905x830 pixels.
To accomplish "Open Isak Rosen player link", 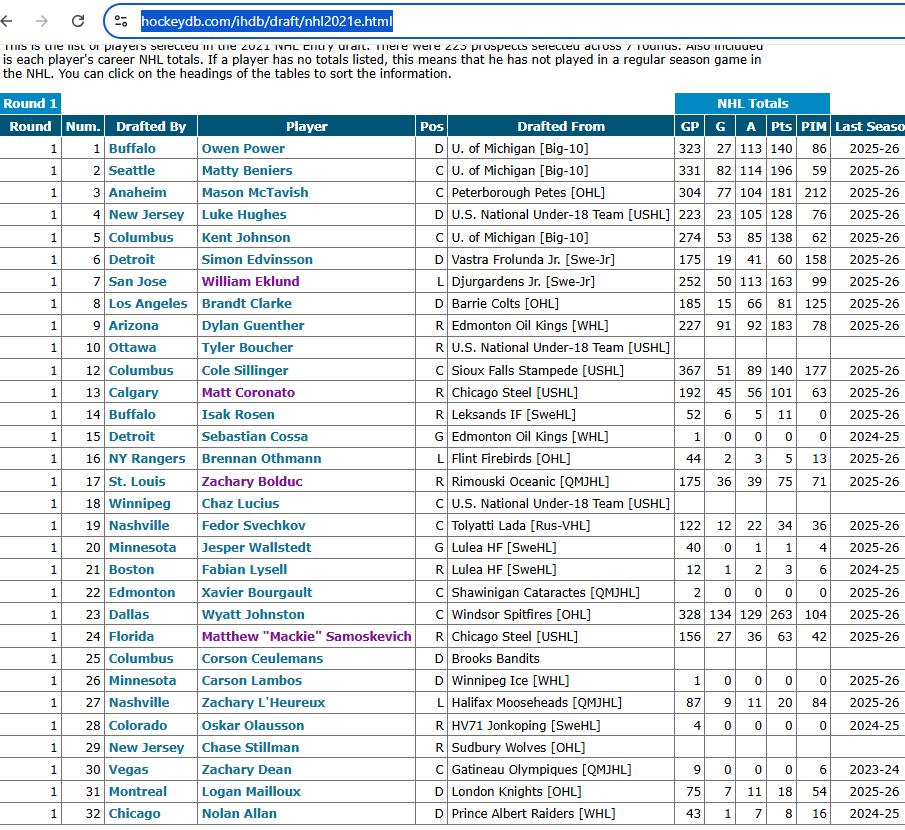I will point(238,414).
